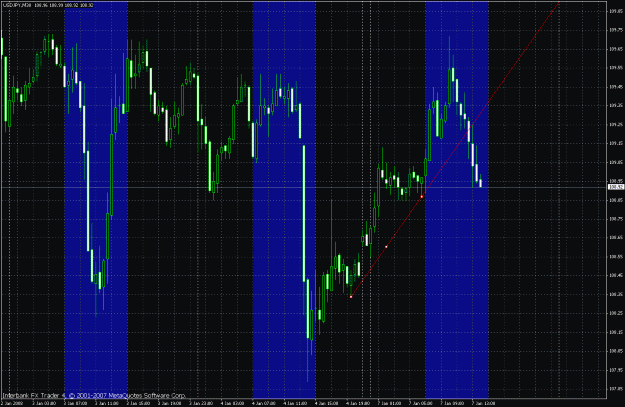Click the 109.45 price scale label
The image size is (625, 407).
click(x=616, y=87)
